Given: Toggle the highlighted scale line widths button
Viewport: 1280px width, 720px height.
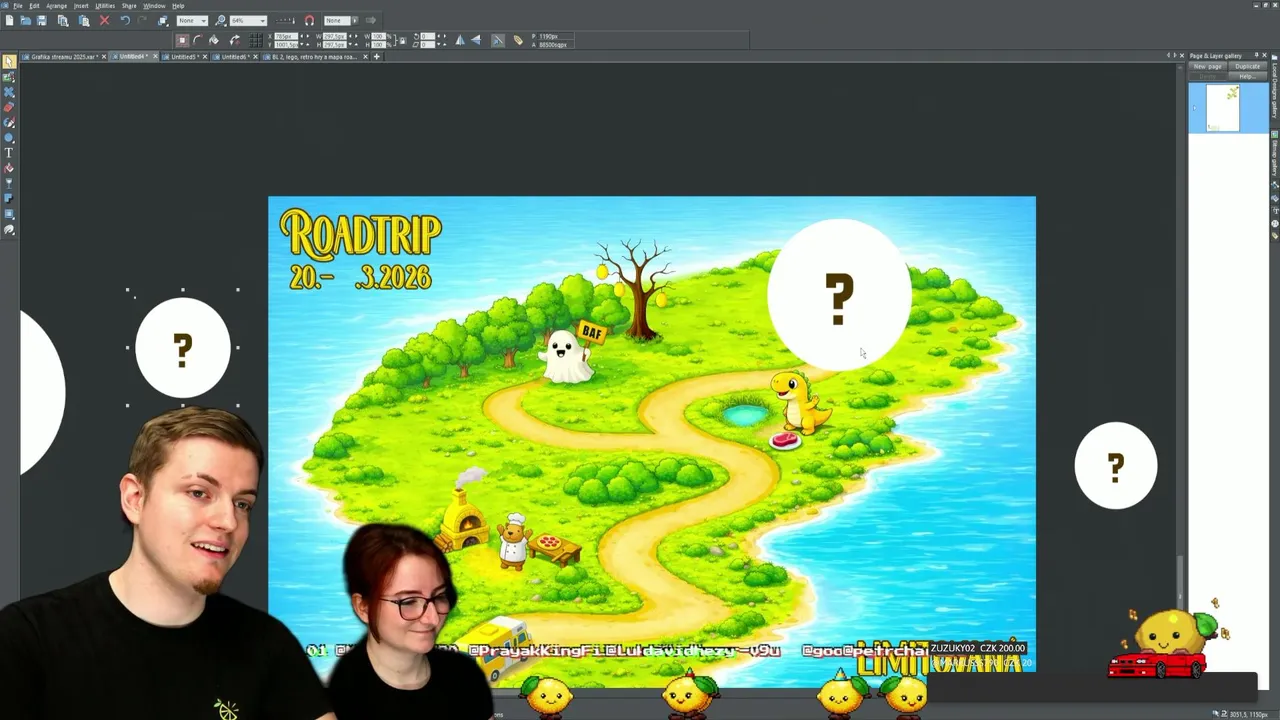Looking at the screenshot, I should (497, 40).
